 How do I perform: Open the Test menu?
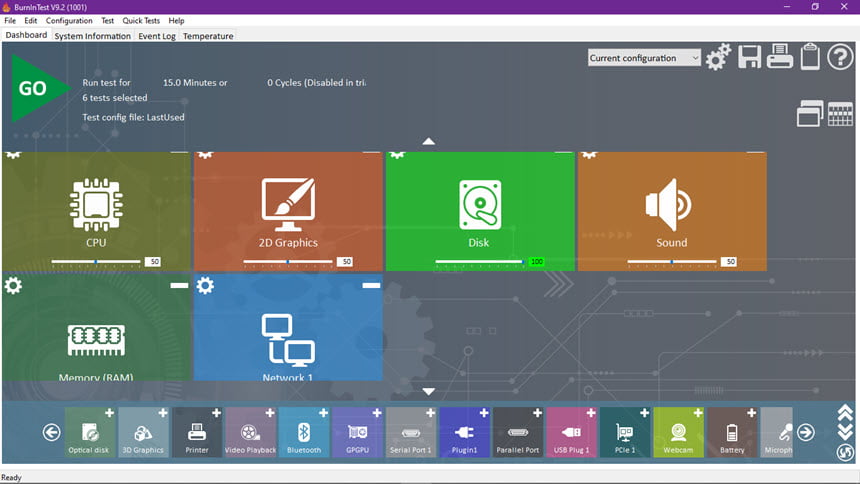click(108, 20)
